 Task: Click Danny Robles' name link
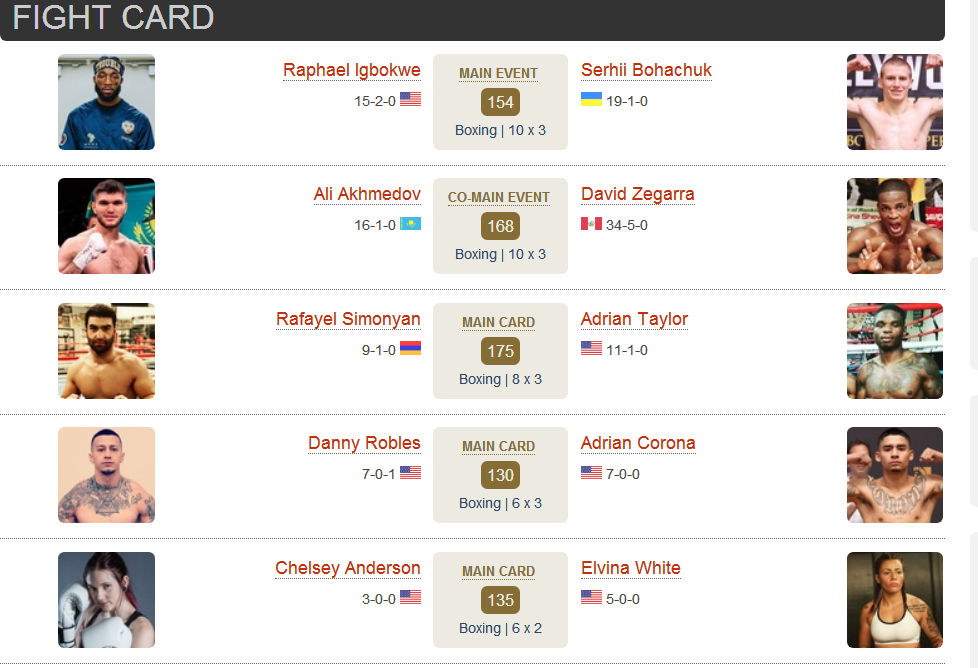(x=364, y=443)
